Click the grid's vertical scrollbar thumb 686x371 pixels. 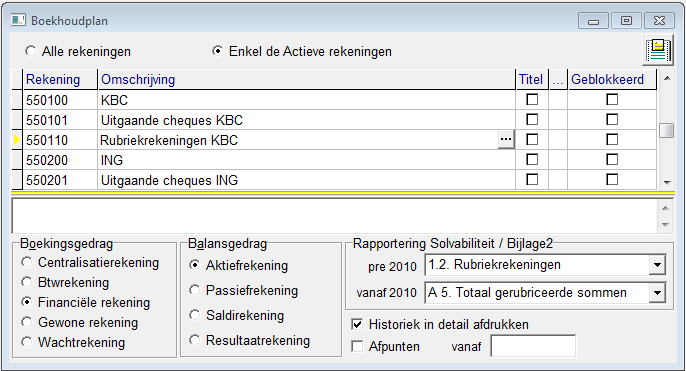(x=667, y=130)
